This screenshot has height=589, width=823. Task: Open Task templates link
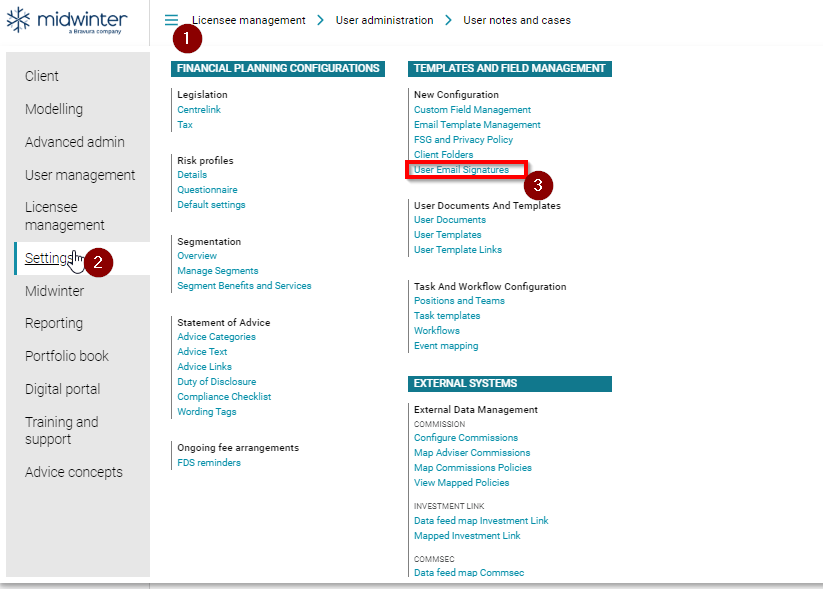pos(447,315)
